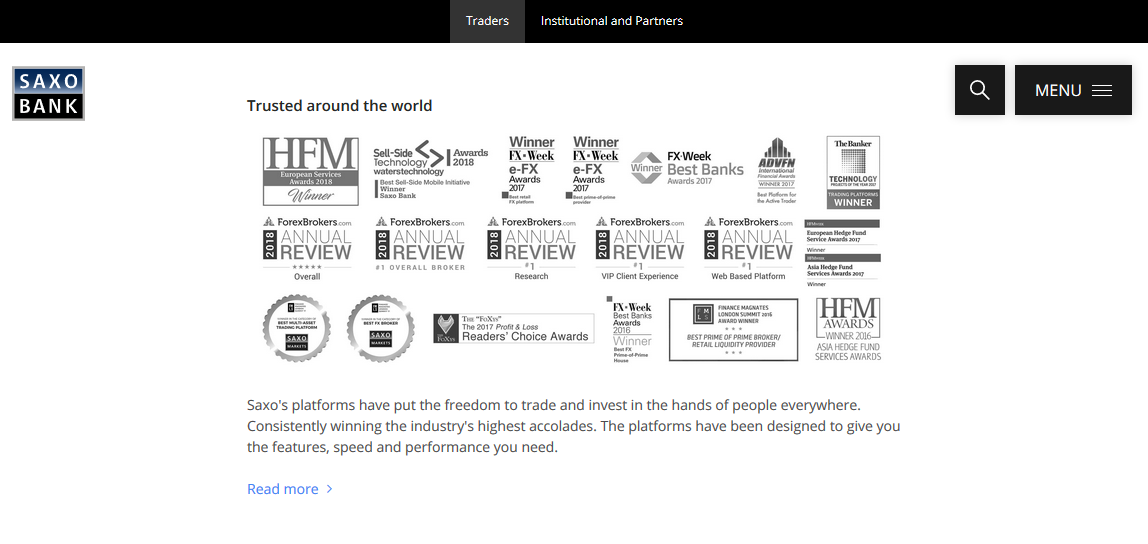Click the Best FX Broker seal

pyautogui.click(x=380, y=327)
